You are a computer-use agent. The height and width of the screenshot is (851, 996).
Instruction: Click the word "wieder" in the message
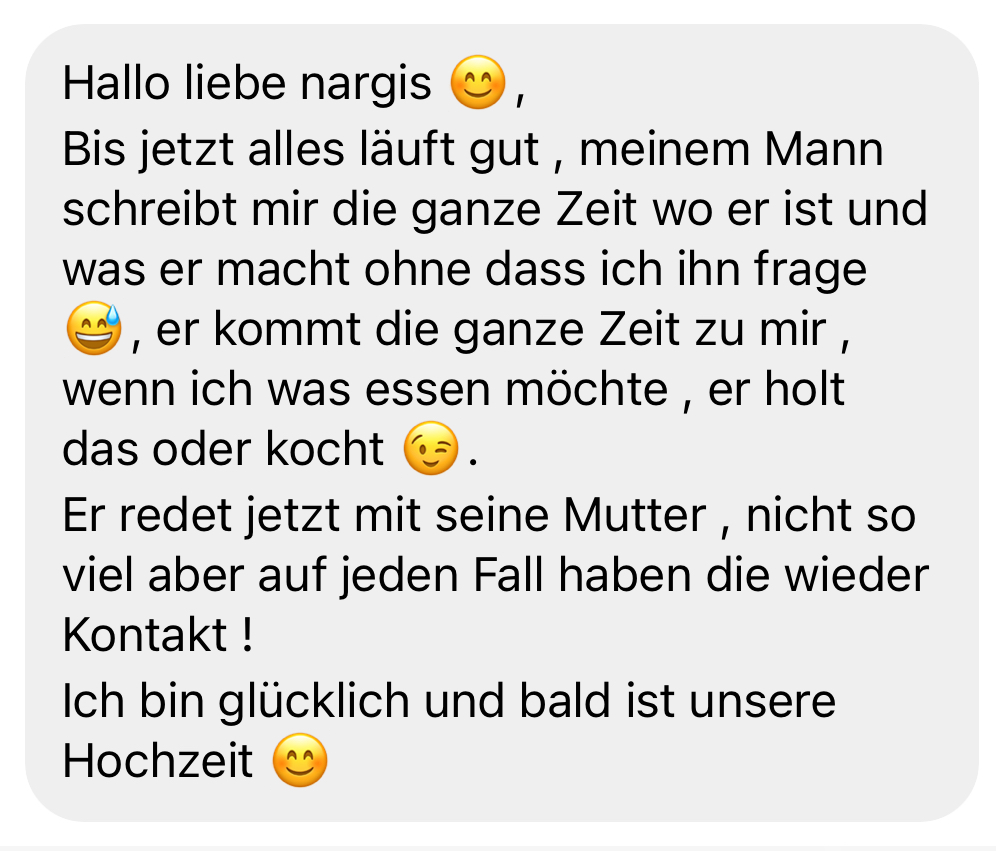(x=857, y=575)
